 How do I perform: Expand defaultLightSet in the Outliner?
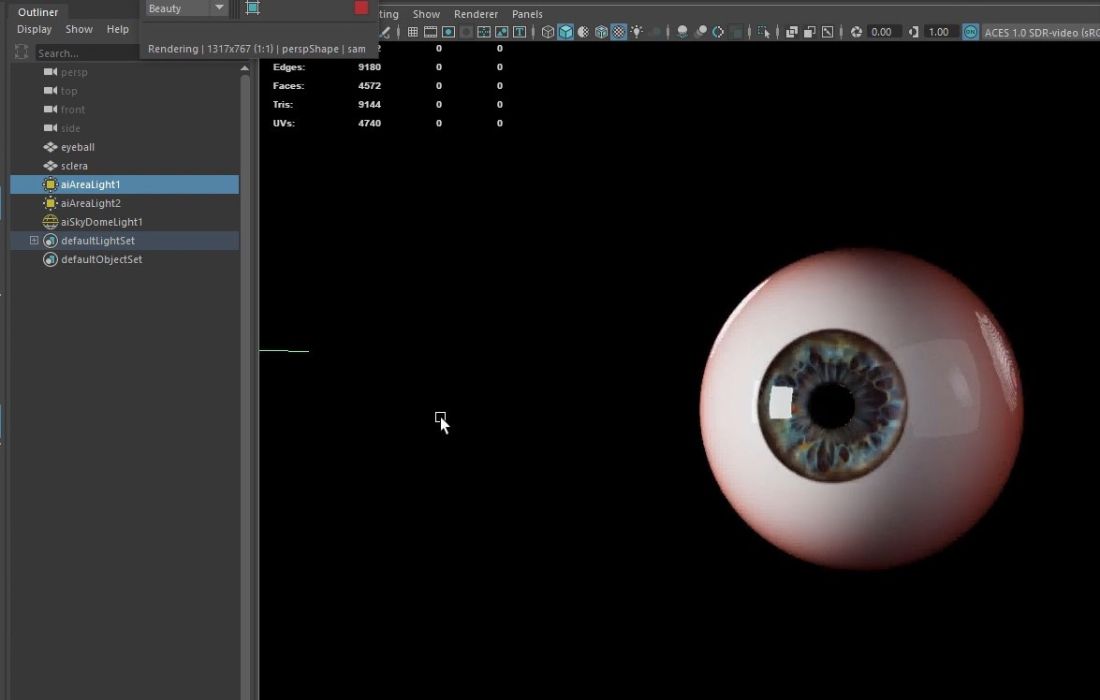35,240
